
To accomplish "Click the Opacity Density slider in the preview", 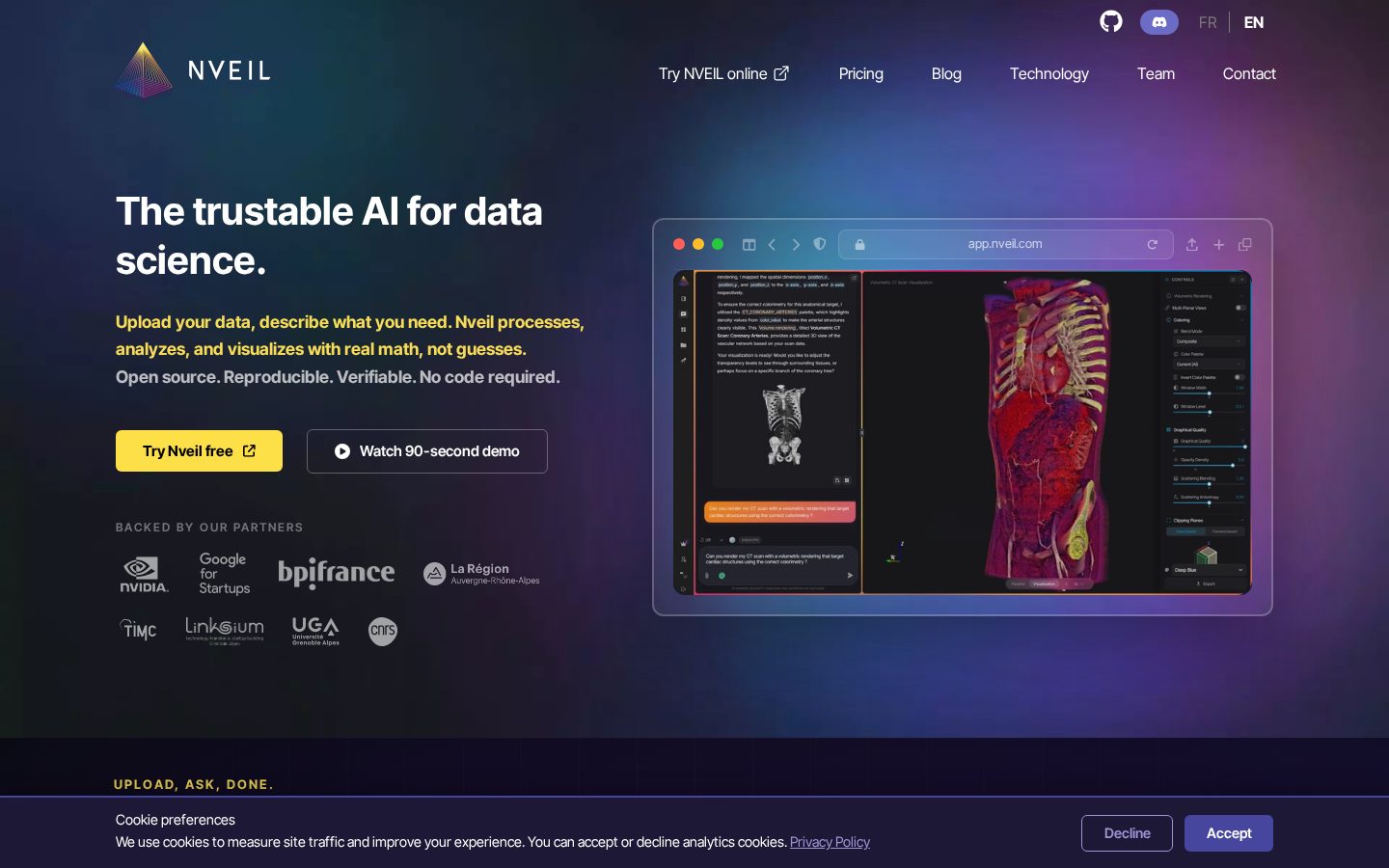I will coord(1209,466).
